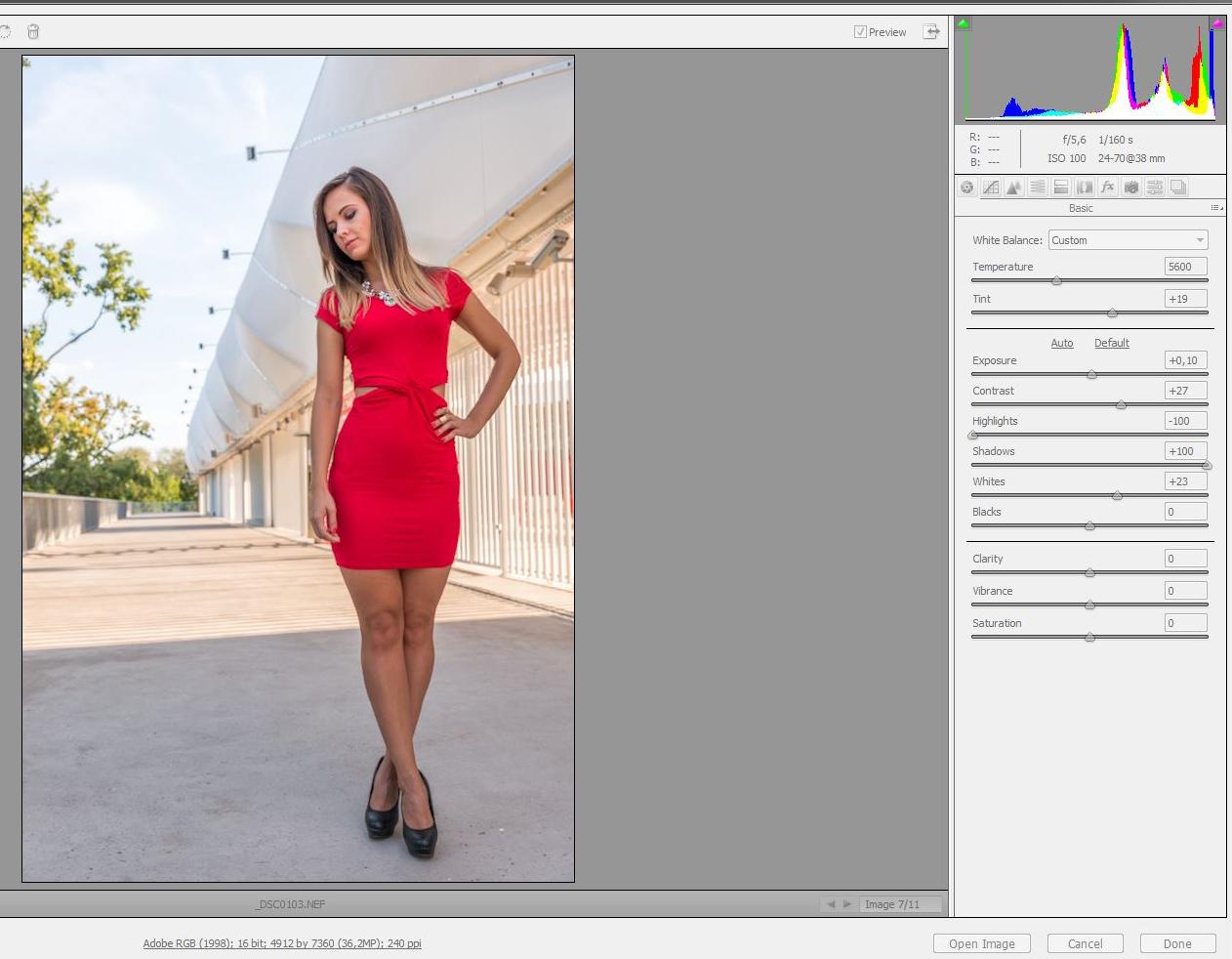Open the Split Toning panel tab
Image resolution: width=1232 pixels, height=959 pixels.
[1060, 188]
